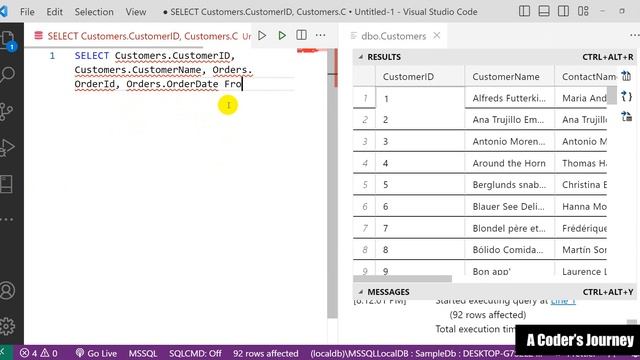Viewport: 640px width, 360px height.
Task: Open more editor actions menu
Action: pos(320,36)
